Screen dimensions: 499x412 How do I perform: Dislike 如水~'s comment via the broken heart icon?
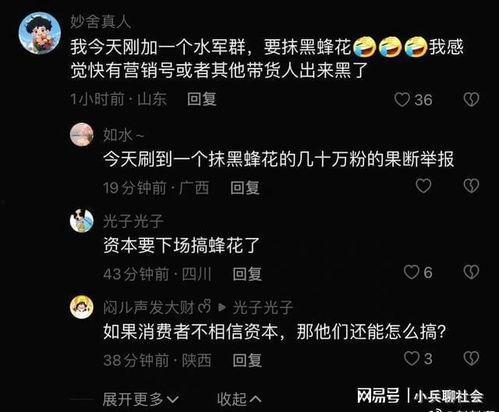tap(471, 186)
